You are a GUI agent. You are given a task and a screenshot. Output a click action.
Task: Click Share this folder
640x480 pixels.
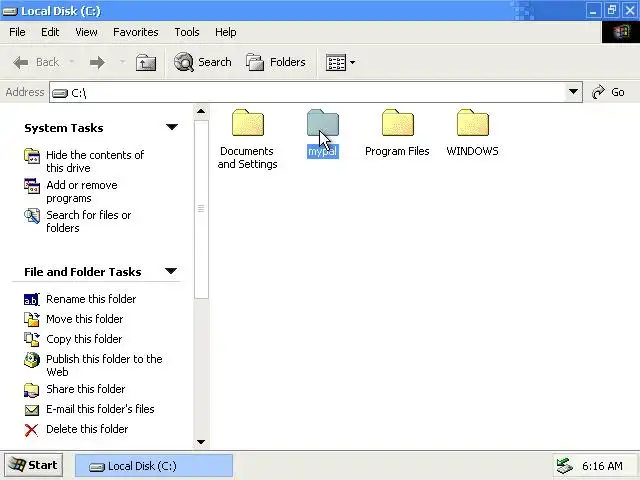(x=86, y=389)
